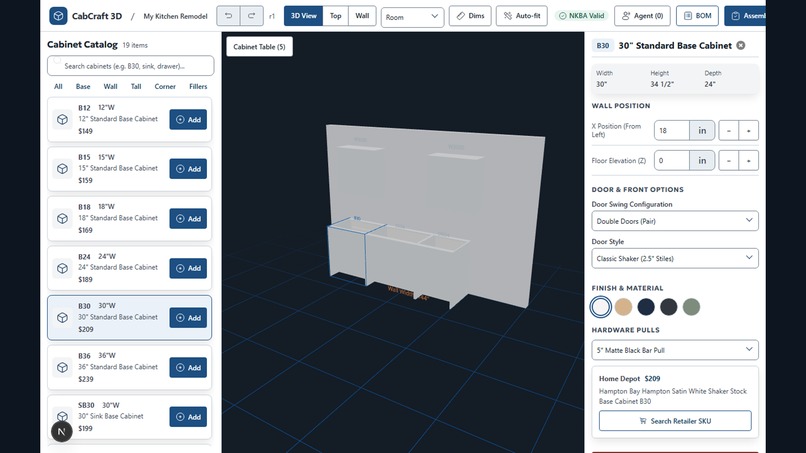Viewport: 806px width, 453px height.
Task: Click the 'My Kitchen Remodel' project name
Action: pos(175,16)
